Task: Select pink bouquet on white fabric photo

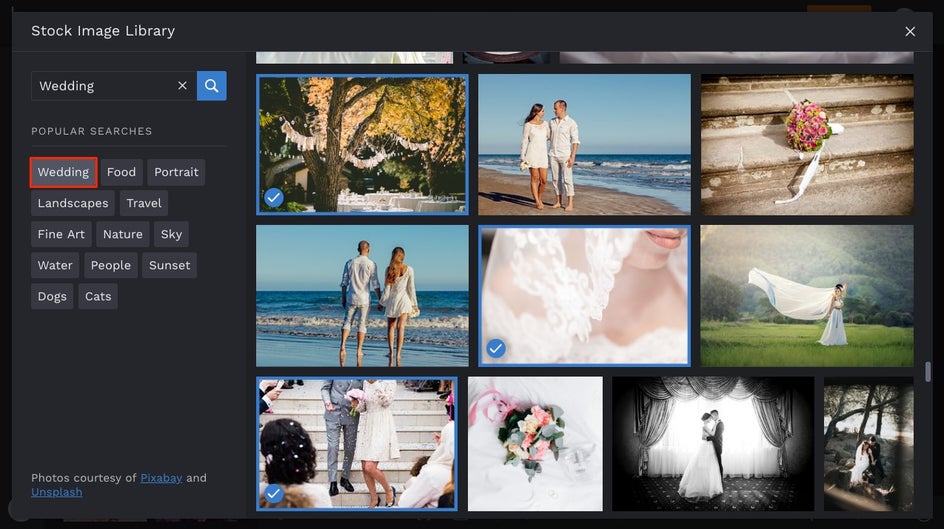Action: pyautogui.click(x=535, y=444)
